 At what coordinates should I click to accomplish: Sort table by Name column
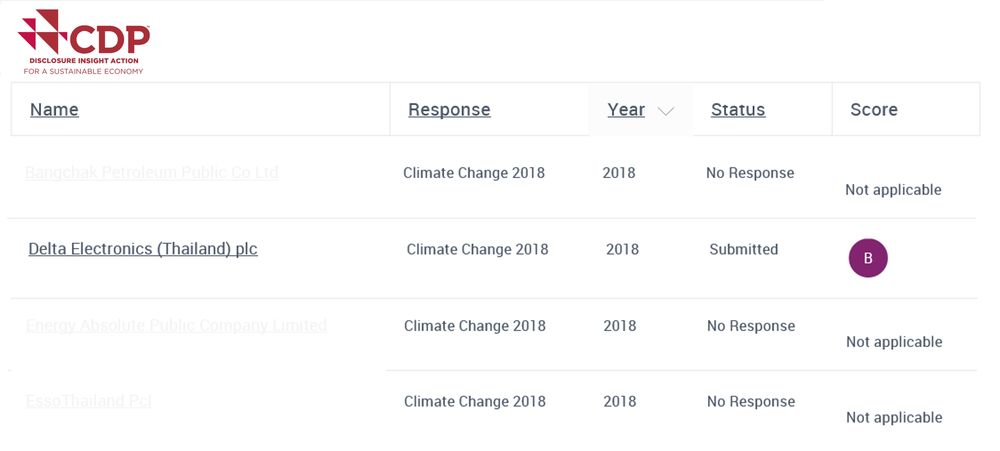point(54,110)
